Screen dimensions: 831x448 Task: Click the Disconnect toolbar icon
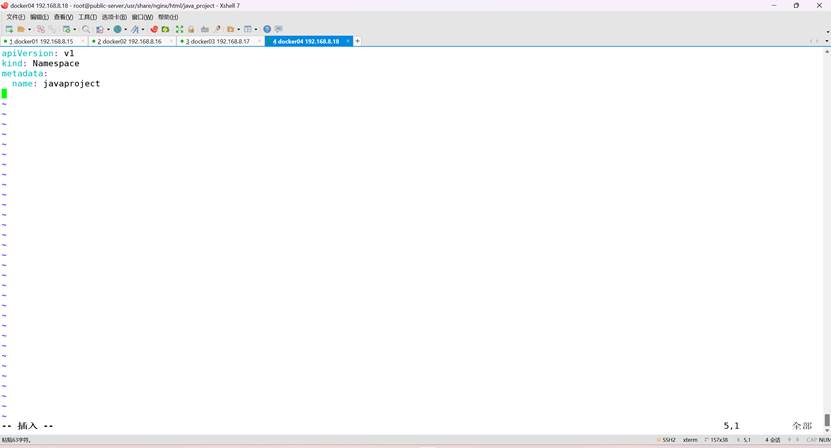(x=41, y=29)
